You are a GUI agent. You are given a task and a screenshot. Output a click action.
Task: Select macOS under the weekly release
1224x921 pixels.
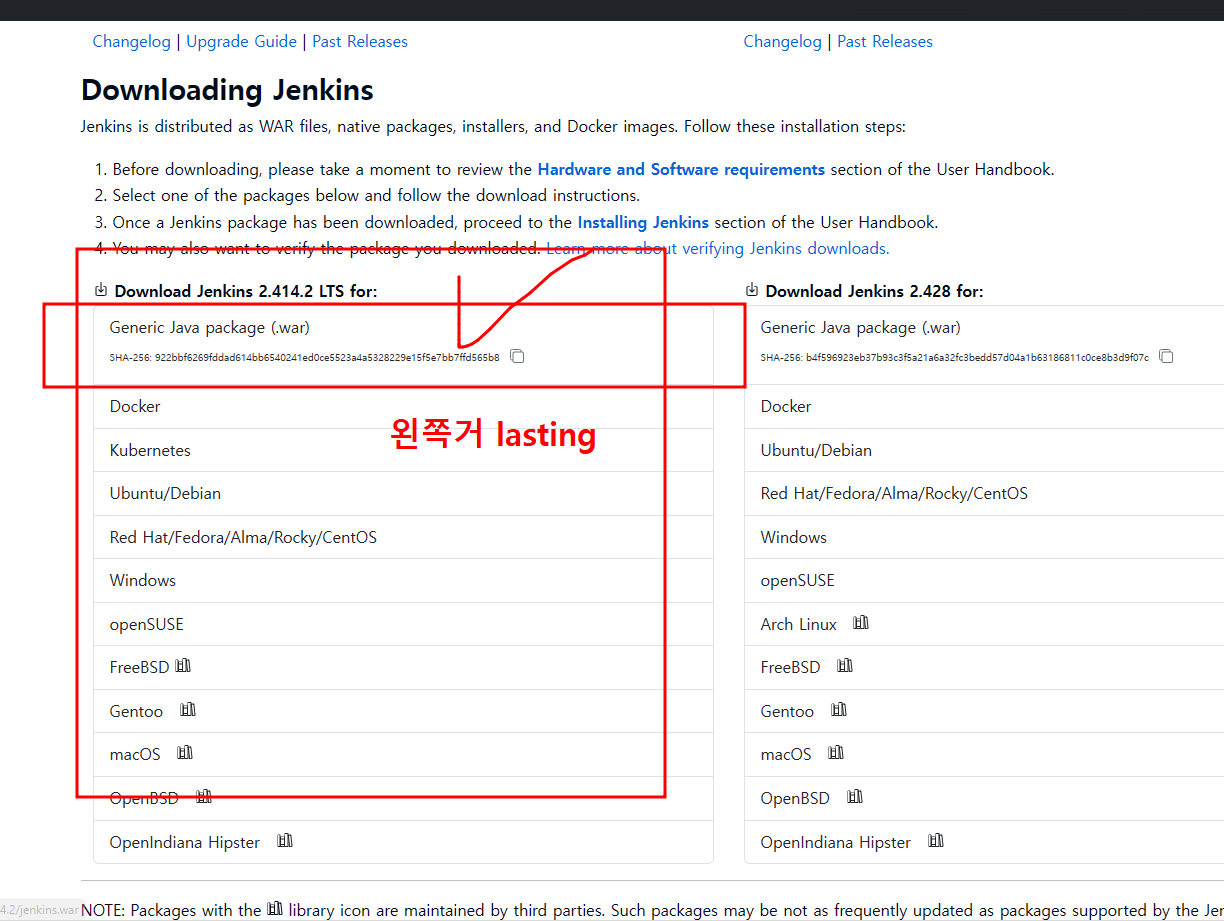[x=984, y=754]
